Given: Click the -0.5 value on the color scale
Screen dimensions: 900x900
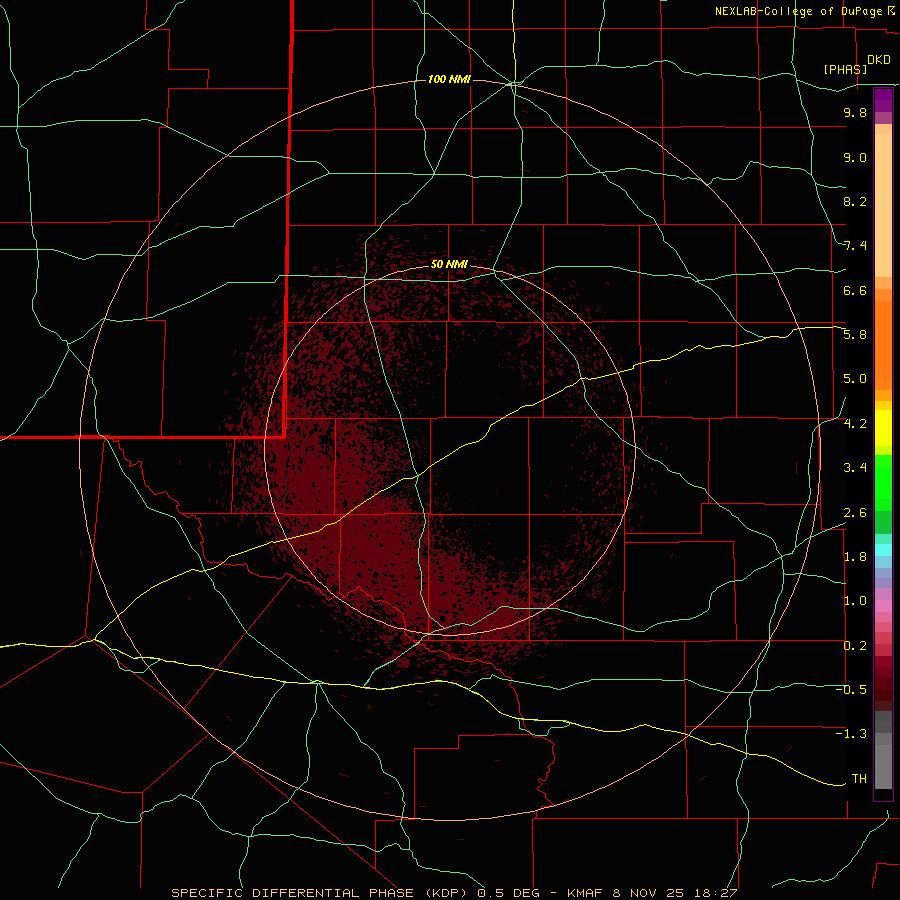Looking at the screenshot, I should (851, 690).
